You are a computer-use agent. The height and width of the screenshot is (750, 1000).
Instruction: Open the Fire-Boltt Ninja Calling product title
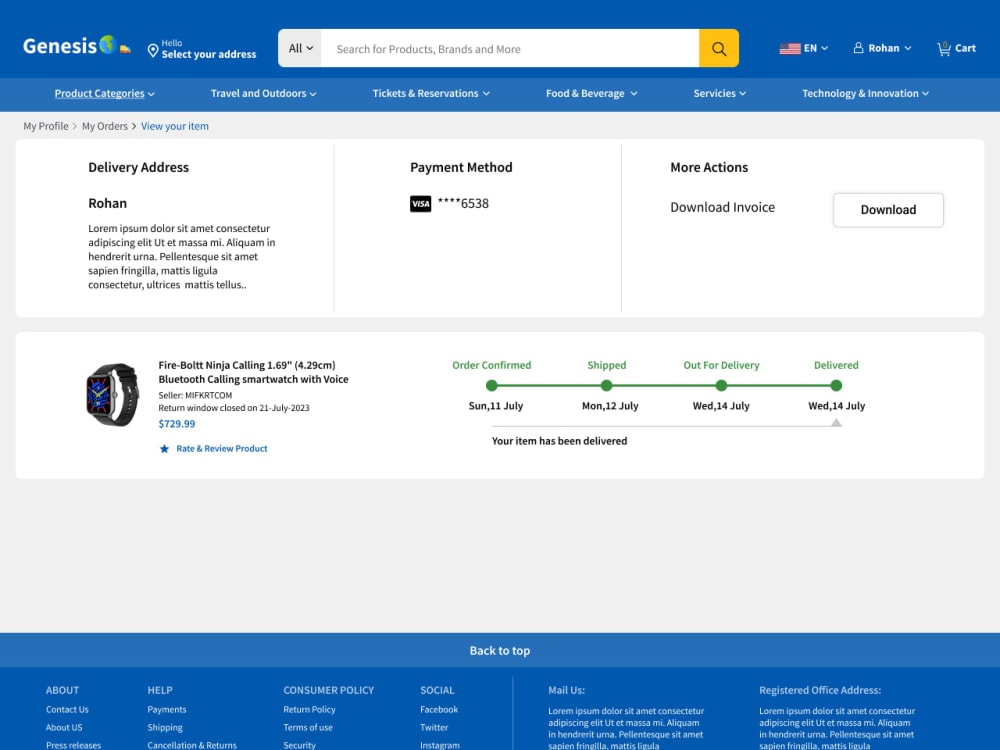[x=253, y=372]
